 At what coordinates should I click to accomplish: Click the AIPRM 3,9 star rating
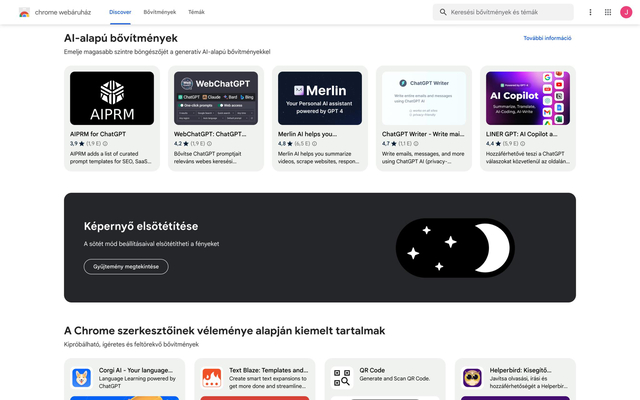77,144
